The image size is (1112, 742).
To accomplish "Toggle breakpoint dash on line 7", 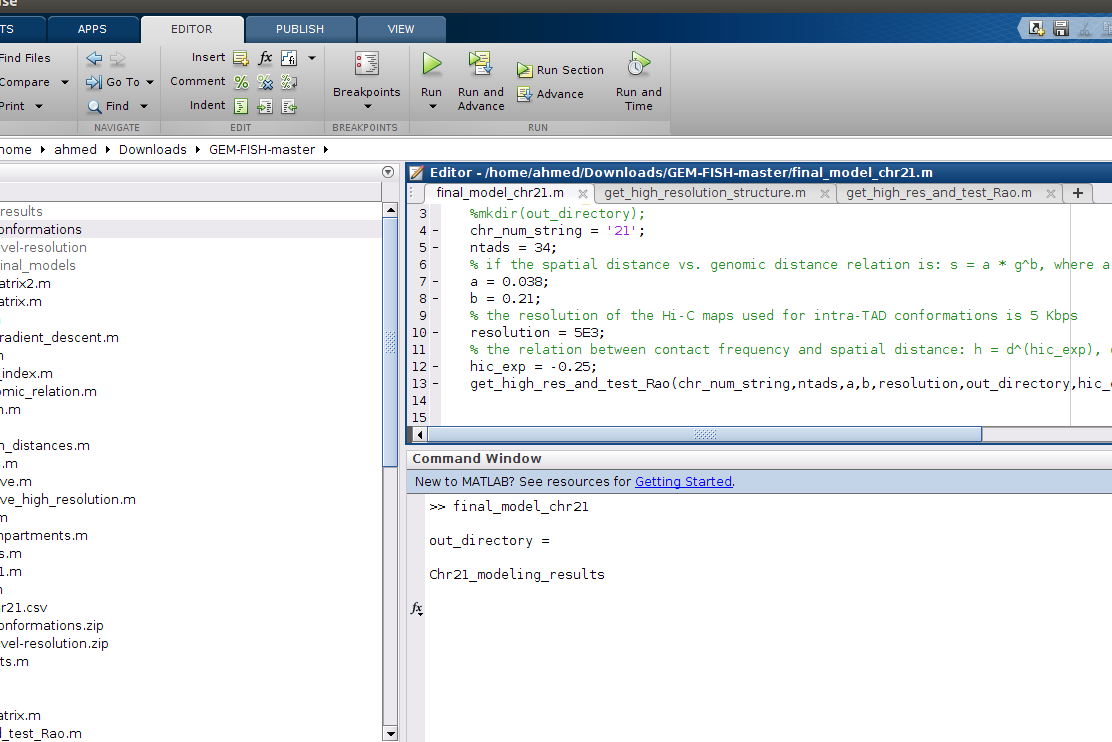I will tap(435, 282).
